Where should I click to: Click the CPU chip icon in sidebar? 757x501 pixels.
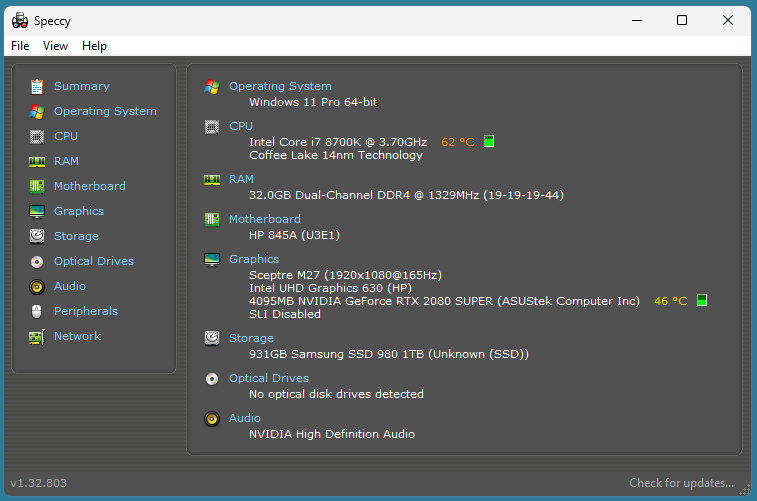pos(37,137)
